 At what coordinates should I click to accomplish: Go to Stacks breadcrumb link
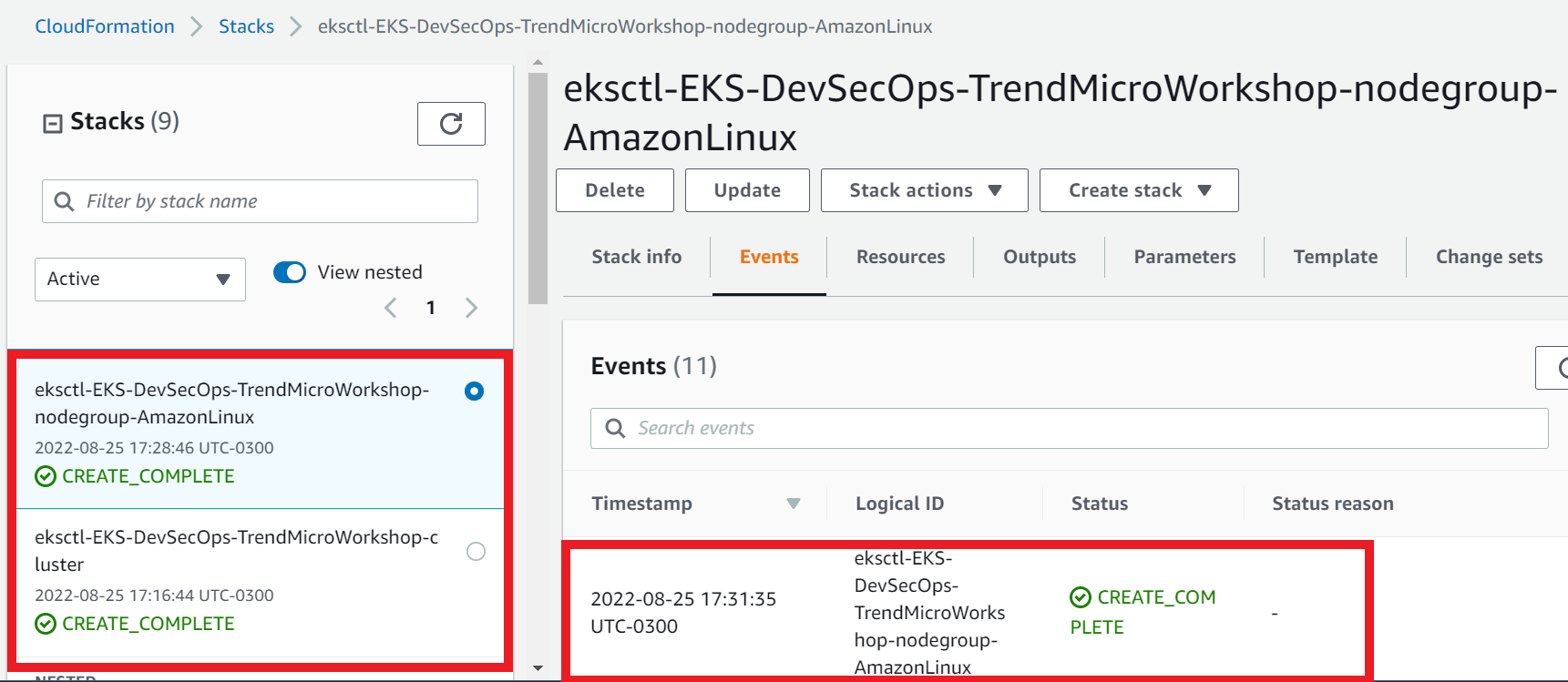(246, 26)
